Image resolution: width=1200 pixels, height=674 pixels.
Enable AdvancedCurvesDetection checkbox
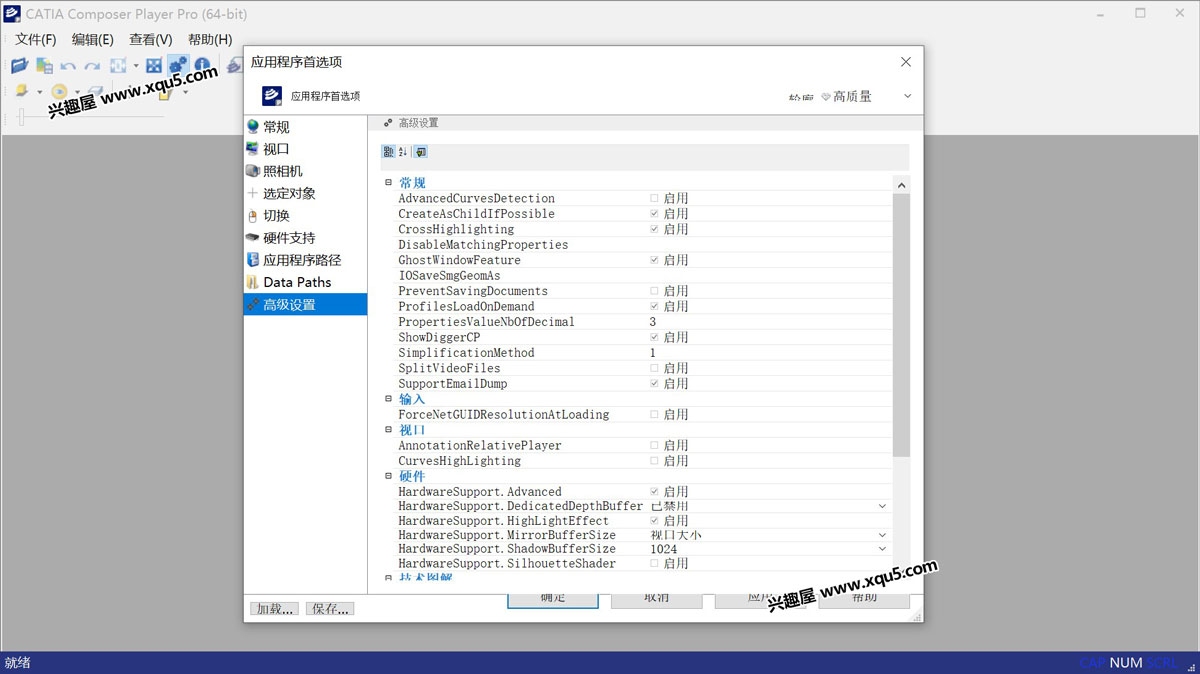[654, 198]
